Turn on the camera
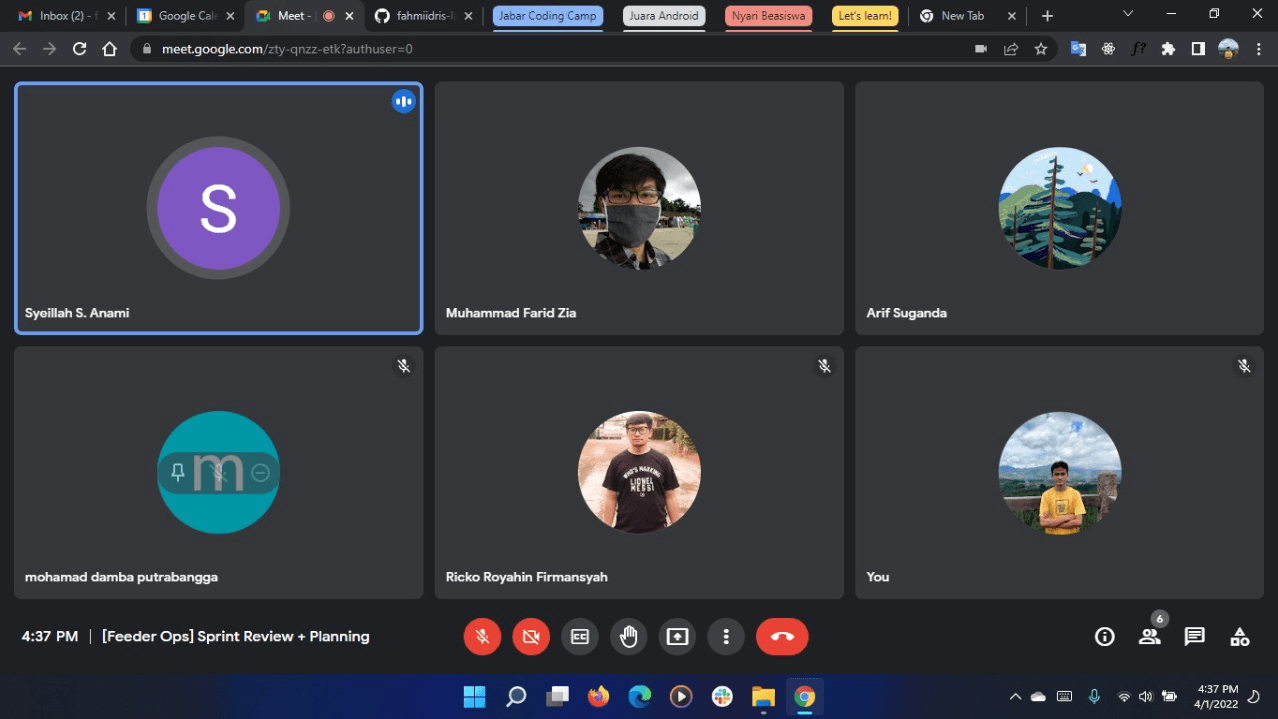This screenshot has width=1278, height=719. click(x=531, y=636)
